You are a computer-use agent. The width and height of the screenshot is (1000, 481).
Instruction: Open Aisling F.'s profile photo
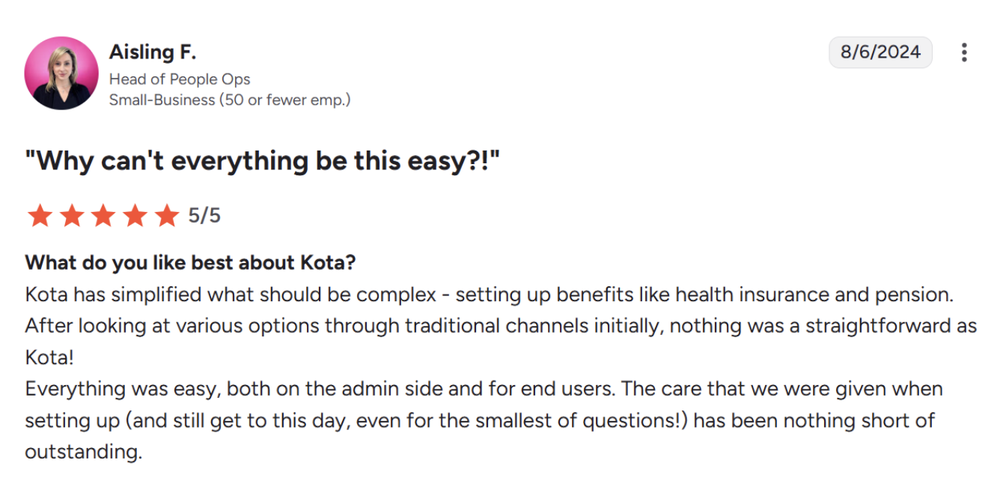click(61, 73)
